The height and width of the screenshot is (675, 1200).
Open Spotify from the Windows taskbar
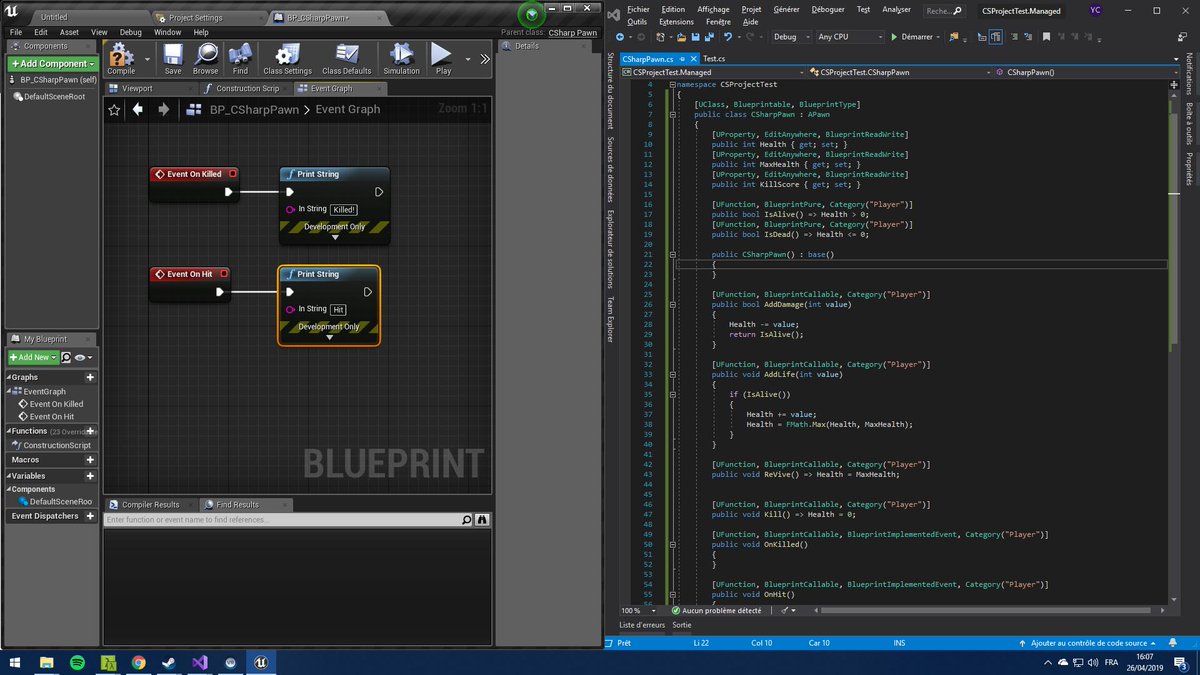point(77,662)
